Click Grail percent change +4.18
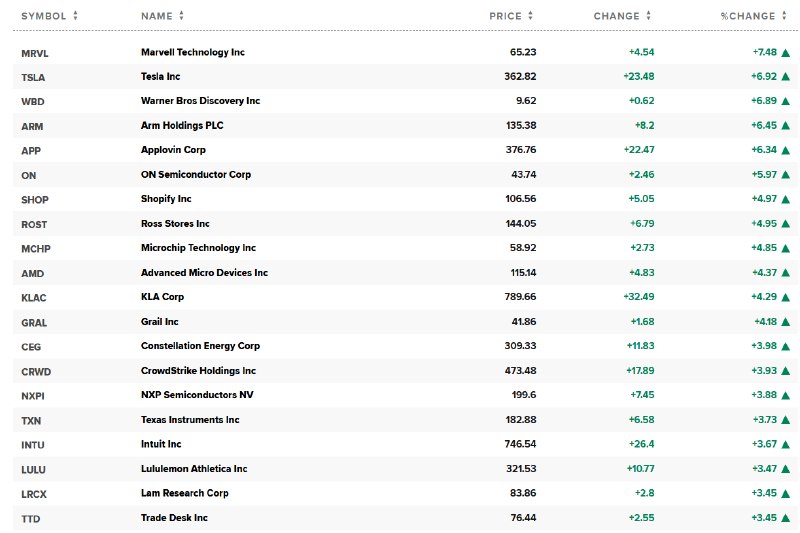This screenshot has width=800, height=533. pos(765,322)
